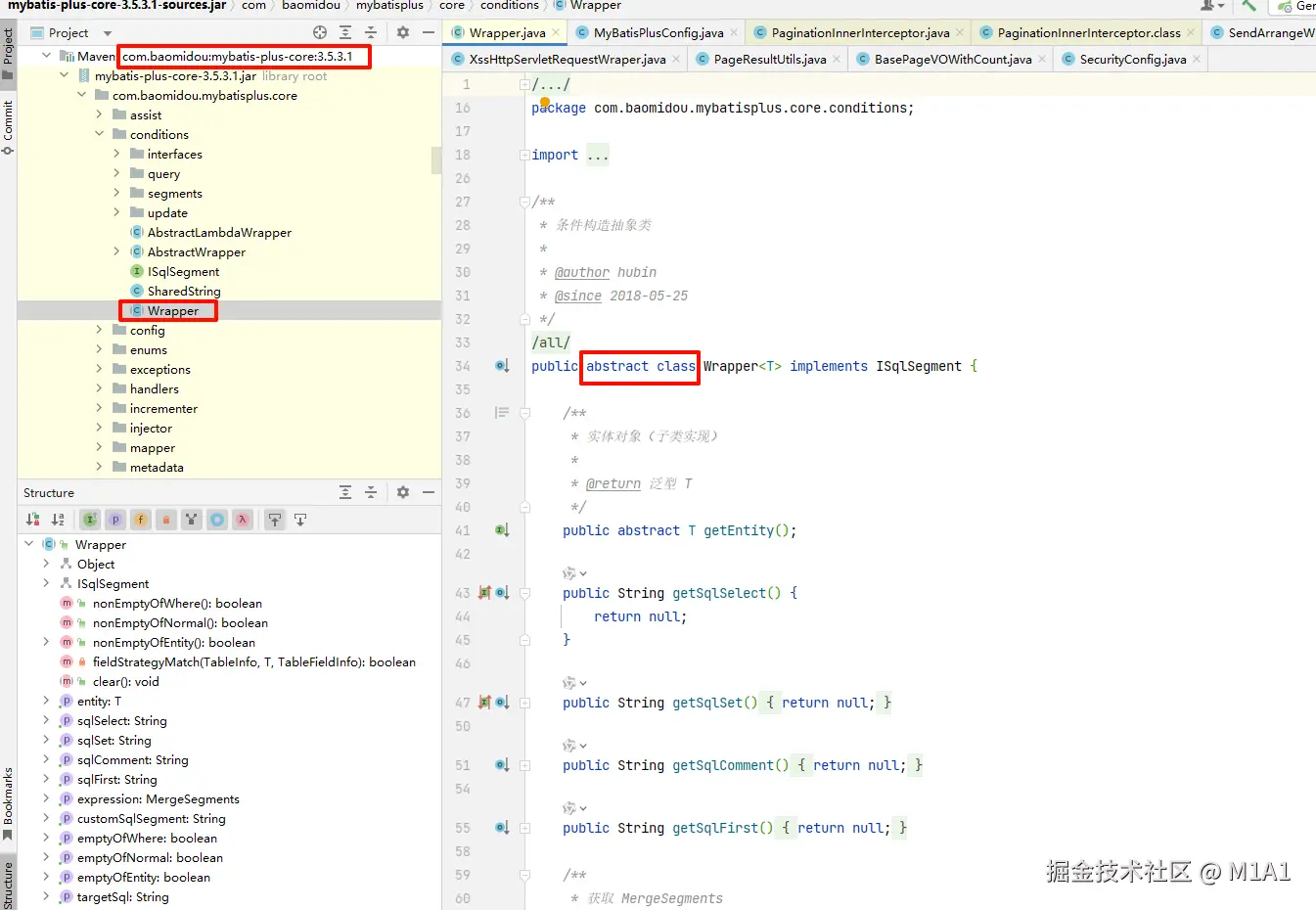The image size is (1316, 910).
Task: Collapse the conditions package folder
Action: [x=99, y=135]
